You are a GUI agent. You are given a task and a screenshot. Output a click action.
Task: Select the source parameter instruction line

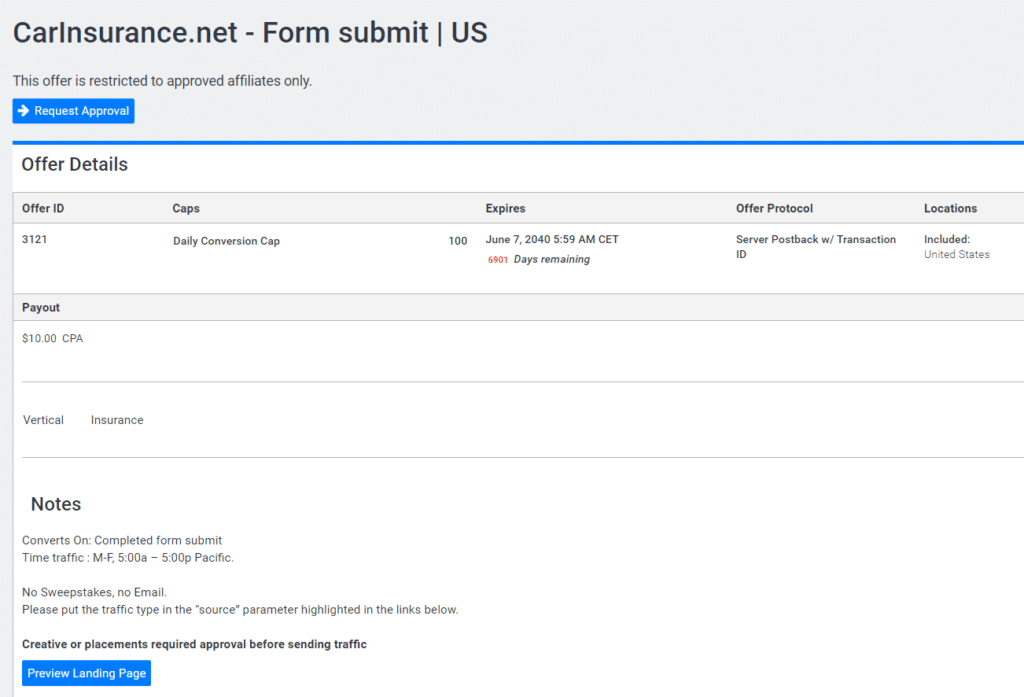click(240, 609)
